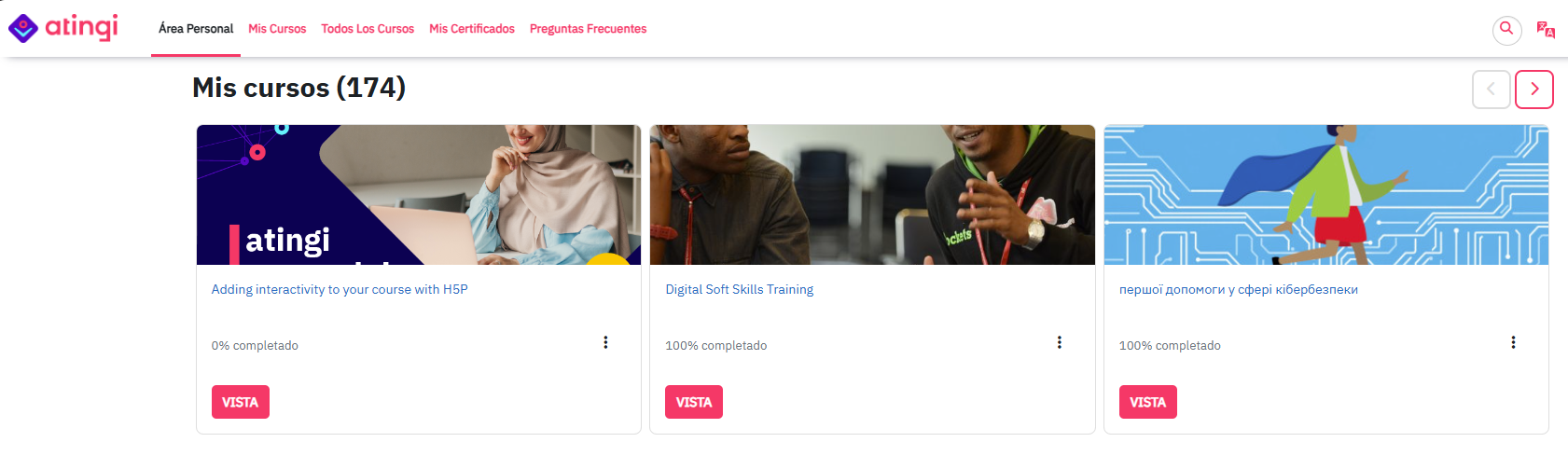Open the Digital Soft Skills Training title link
This screenshot has width=1568, height=456.
click(740, 289)
